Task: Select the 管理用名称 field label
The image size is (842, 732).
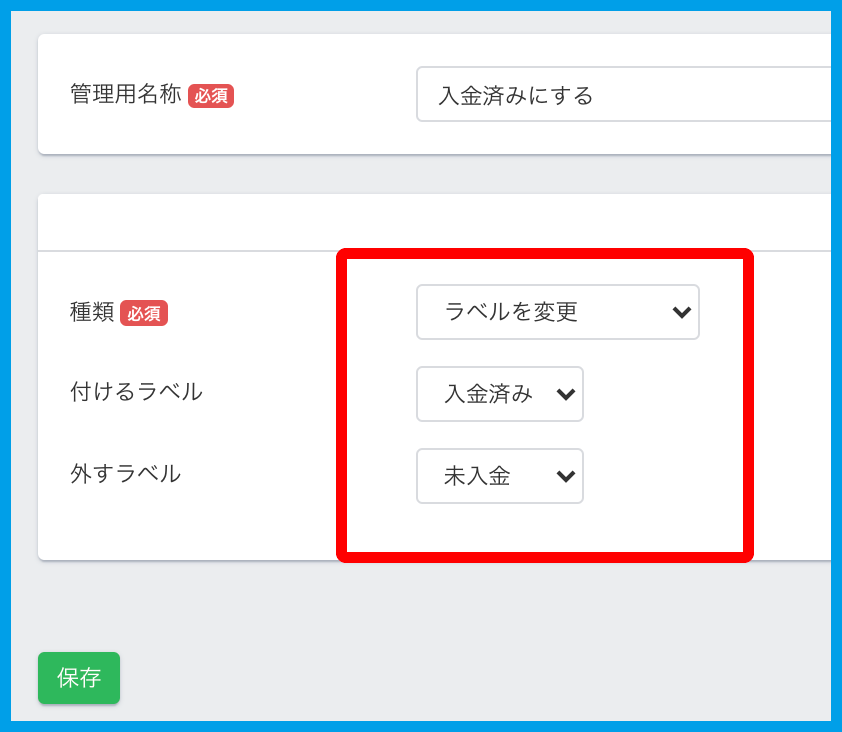Action: 125,94
